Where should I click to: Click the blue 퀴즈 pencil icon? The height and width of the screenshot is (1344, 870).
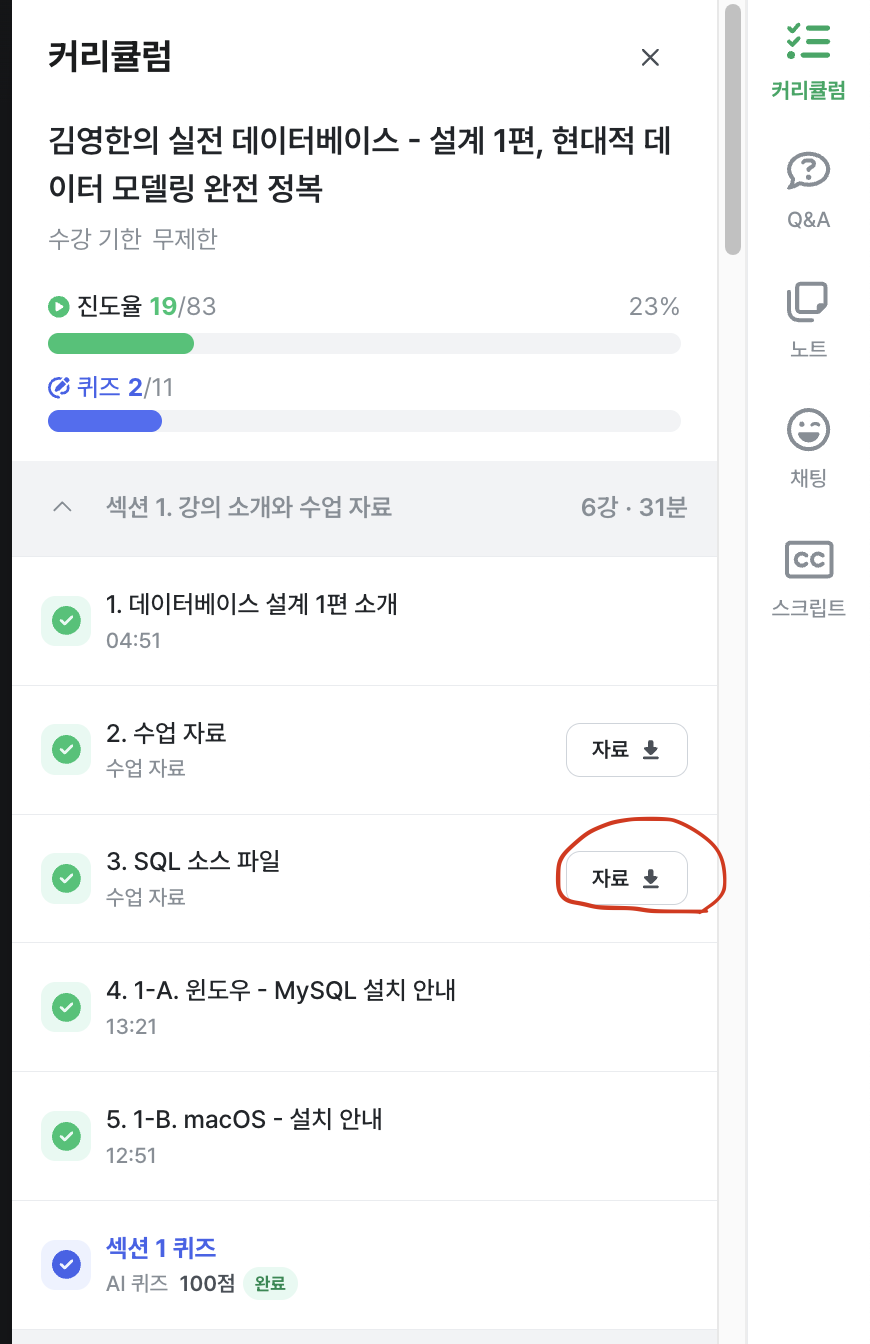59,387
